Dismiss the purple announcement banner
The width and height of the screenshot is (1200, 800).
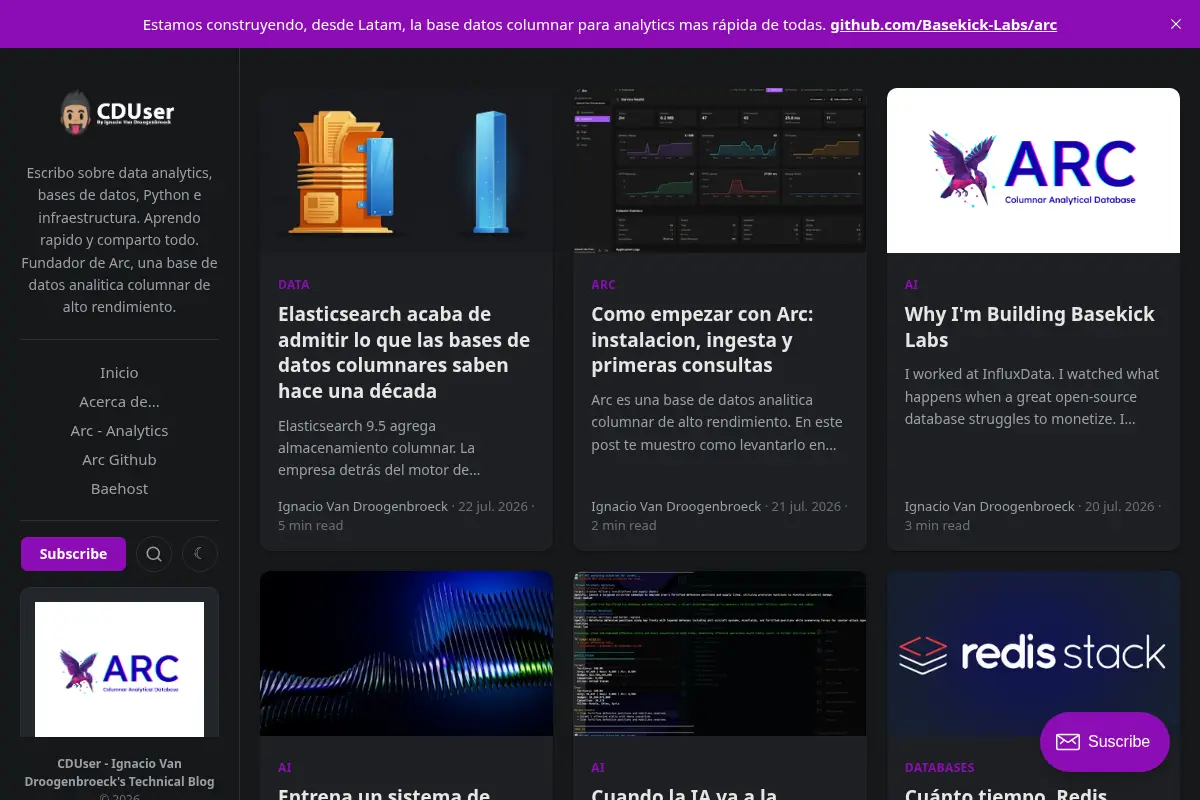click(x=1176, y=24)
